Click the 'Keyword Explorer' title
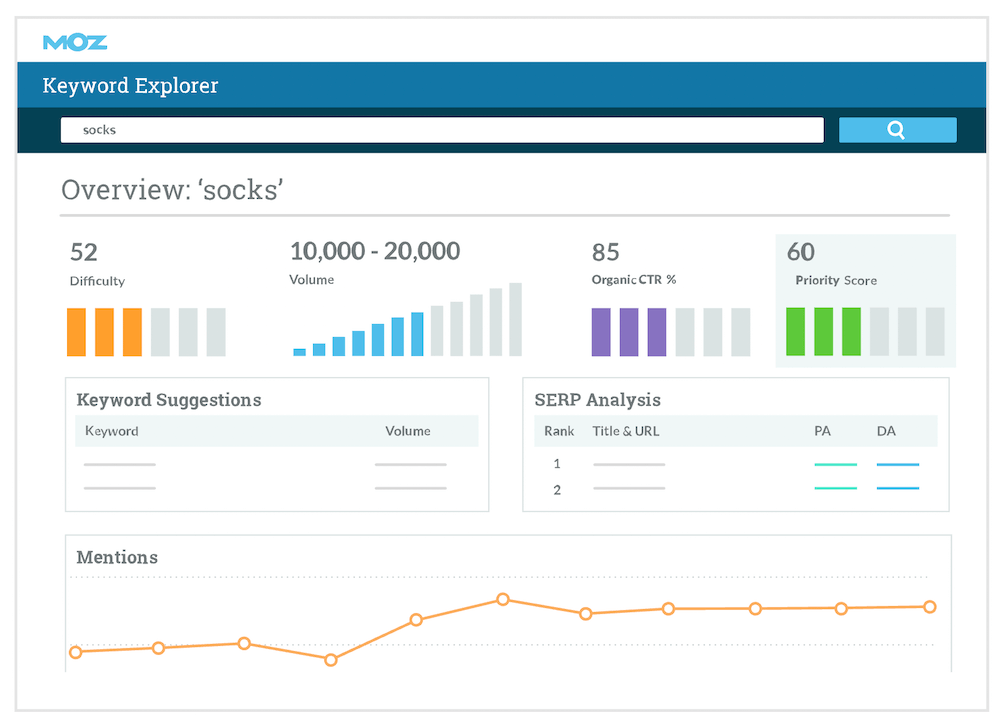 (130, 85)
